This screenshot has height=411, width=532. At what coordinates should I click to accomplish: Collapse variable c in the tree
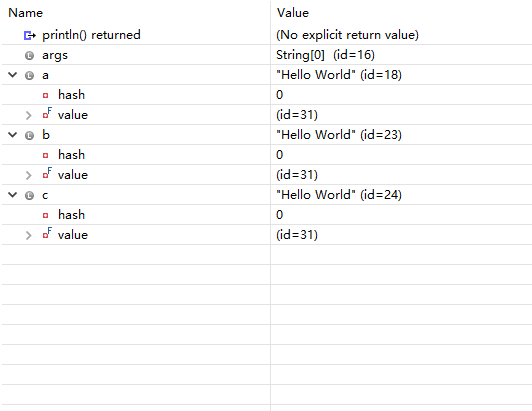click(13, 195)
